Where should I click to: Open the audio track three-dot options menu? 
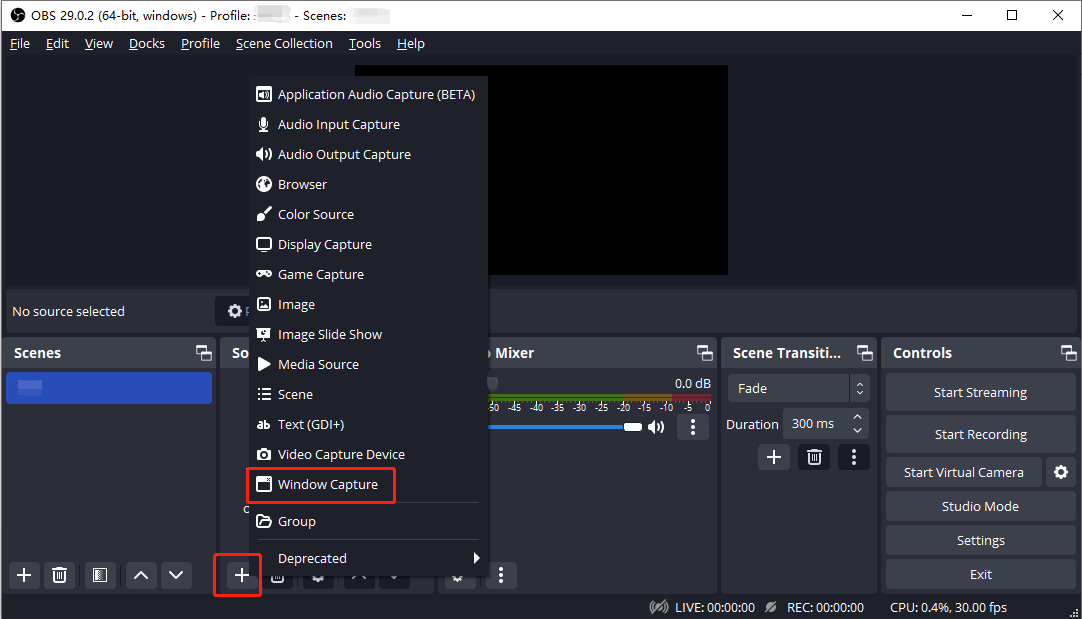693,427
